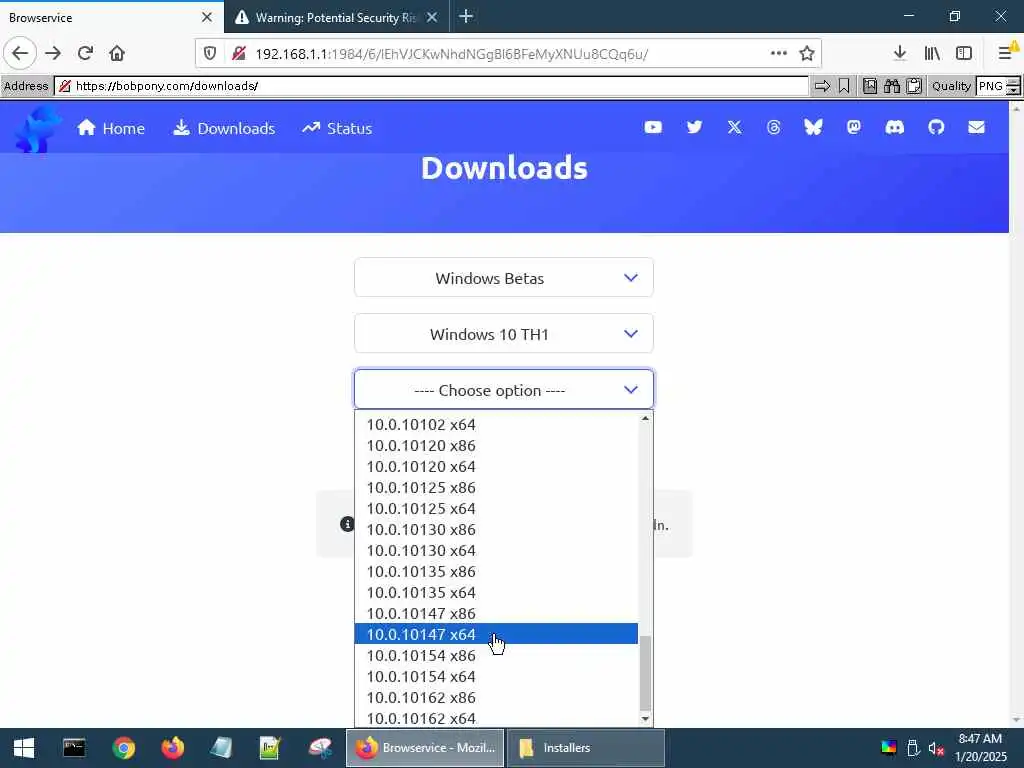The height and width of the screenshot is (768, 1024).
Task: Select 10.0.10154 x86 option
Action: 496,655
